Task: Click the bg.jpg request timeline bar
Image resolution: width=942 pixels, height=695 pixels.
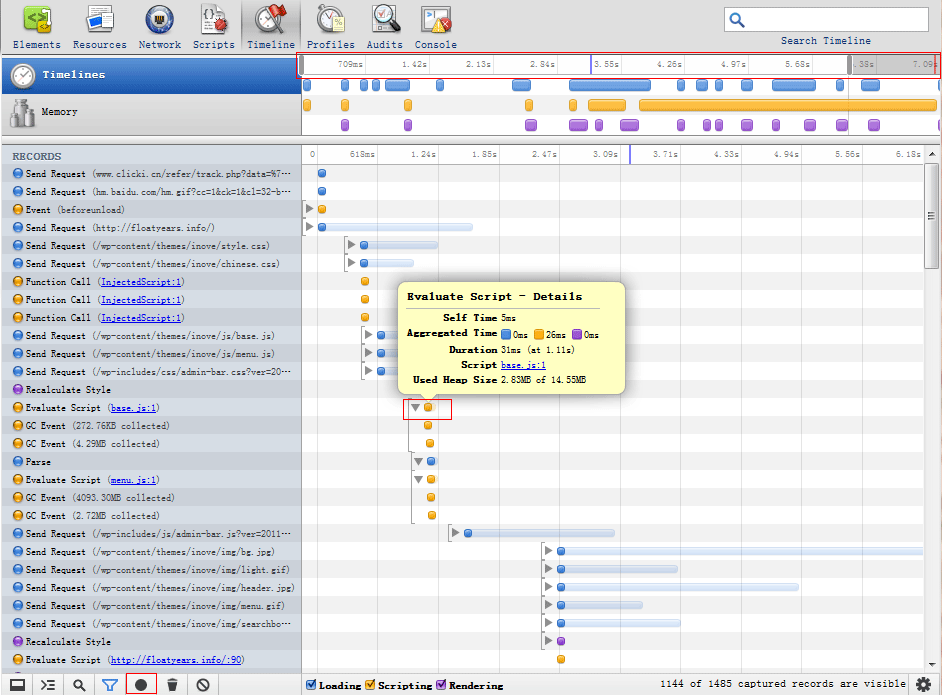Action: (x=741, y=551)
